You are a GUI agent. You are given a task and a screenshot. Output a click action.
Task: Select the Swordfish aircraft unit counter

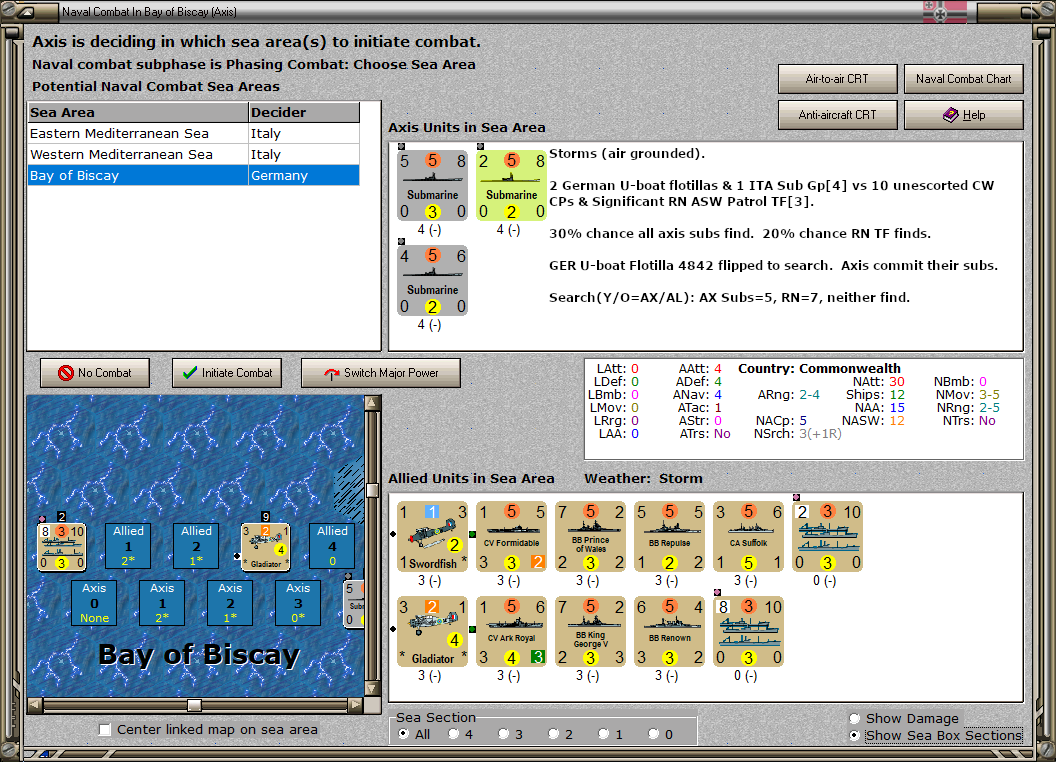click(x=432, y=536)
